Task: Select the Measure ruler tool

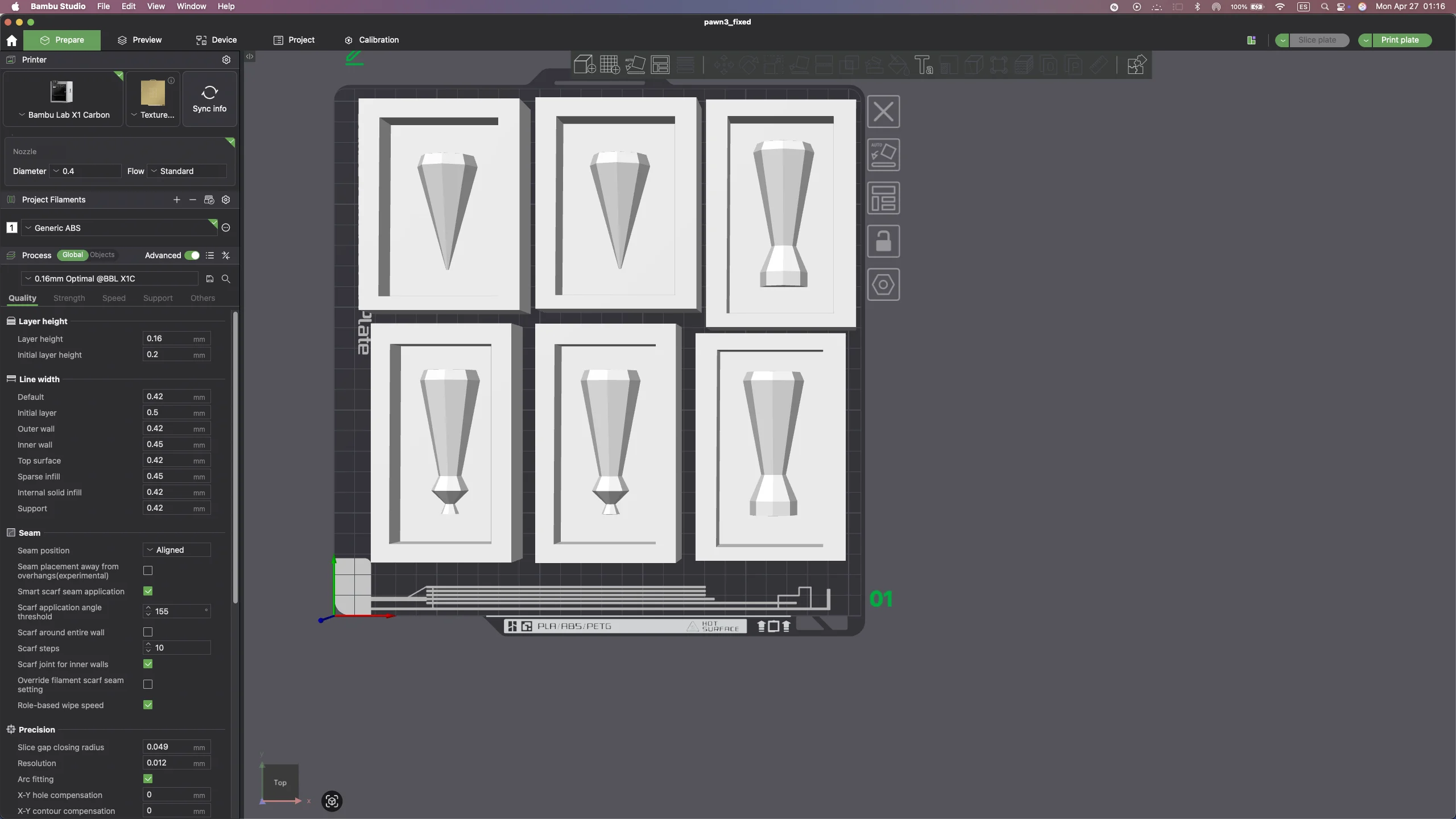Action: point(1099,65)
